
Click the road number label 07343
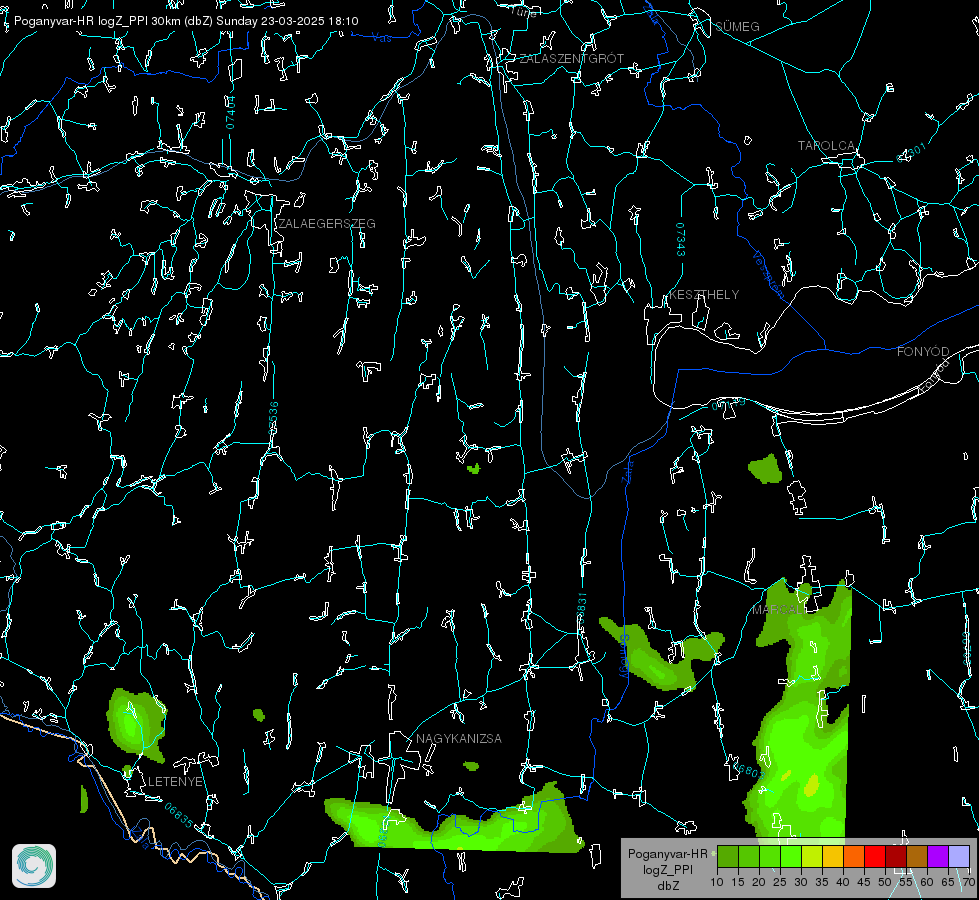pyautogui.click(x=681, y=240)
